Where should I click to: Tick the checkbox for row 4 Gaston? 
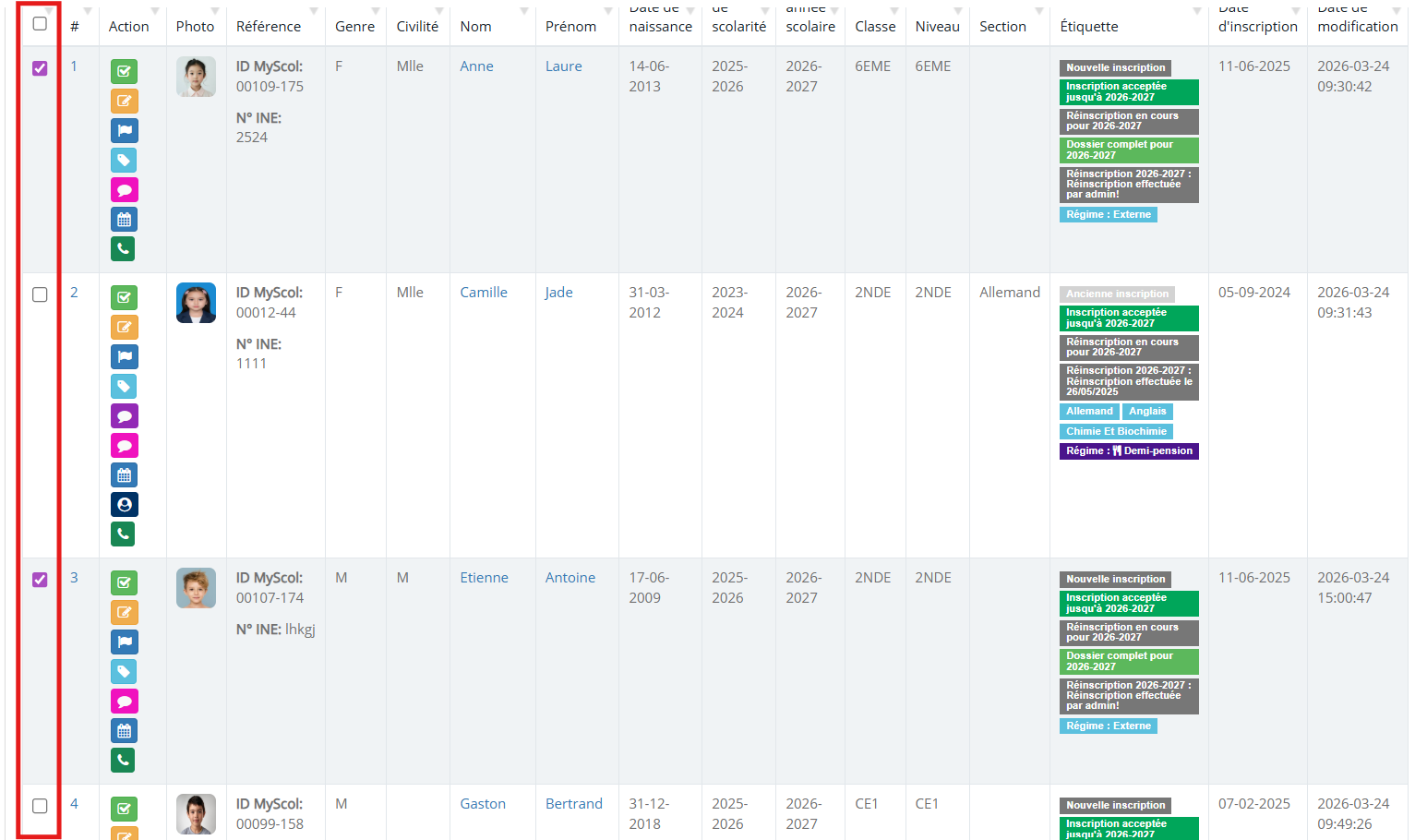[x=40, y=806]
